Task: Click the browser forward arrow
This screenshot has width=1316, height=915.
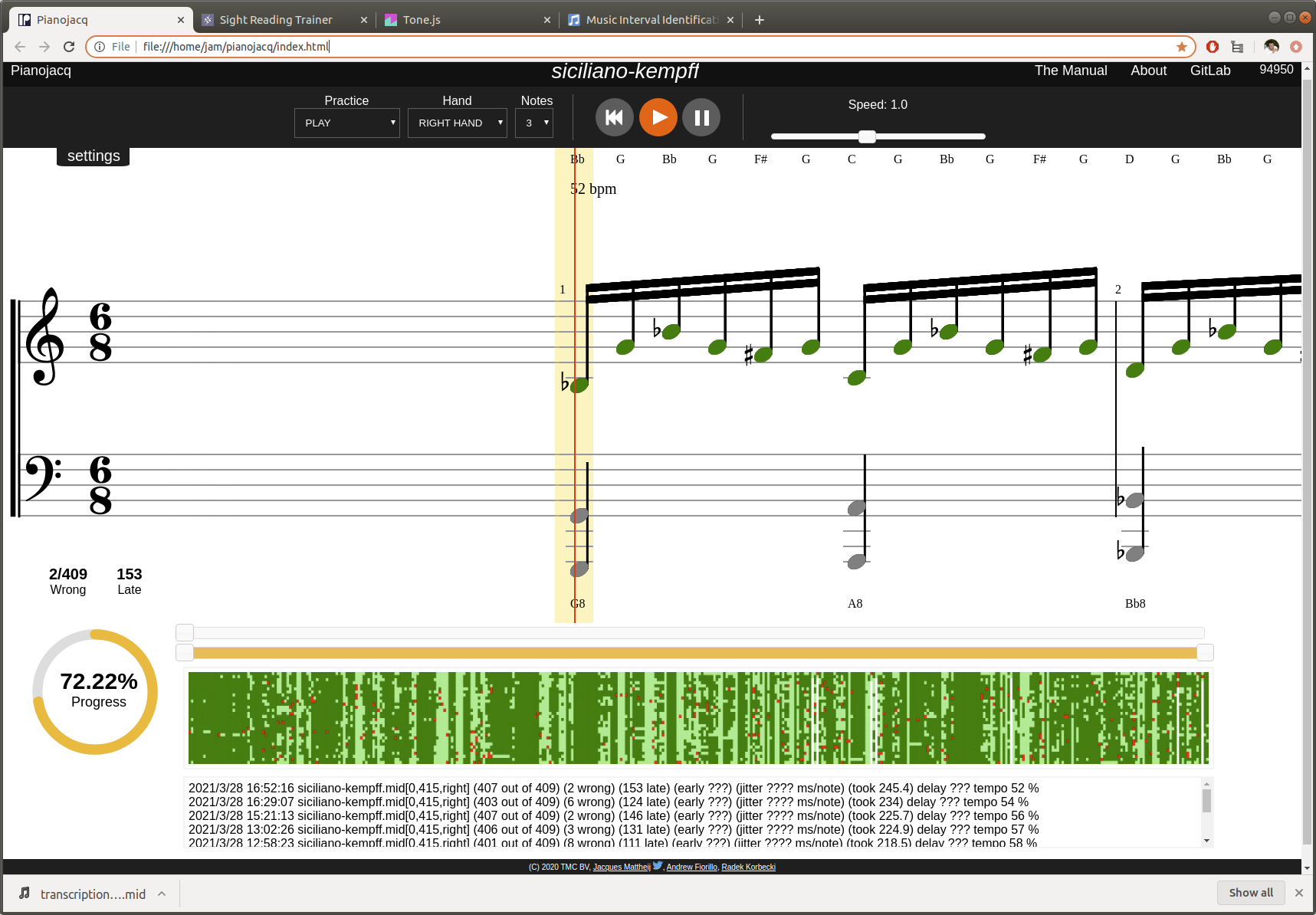Action: click(44, 47)
